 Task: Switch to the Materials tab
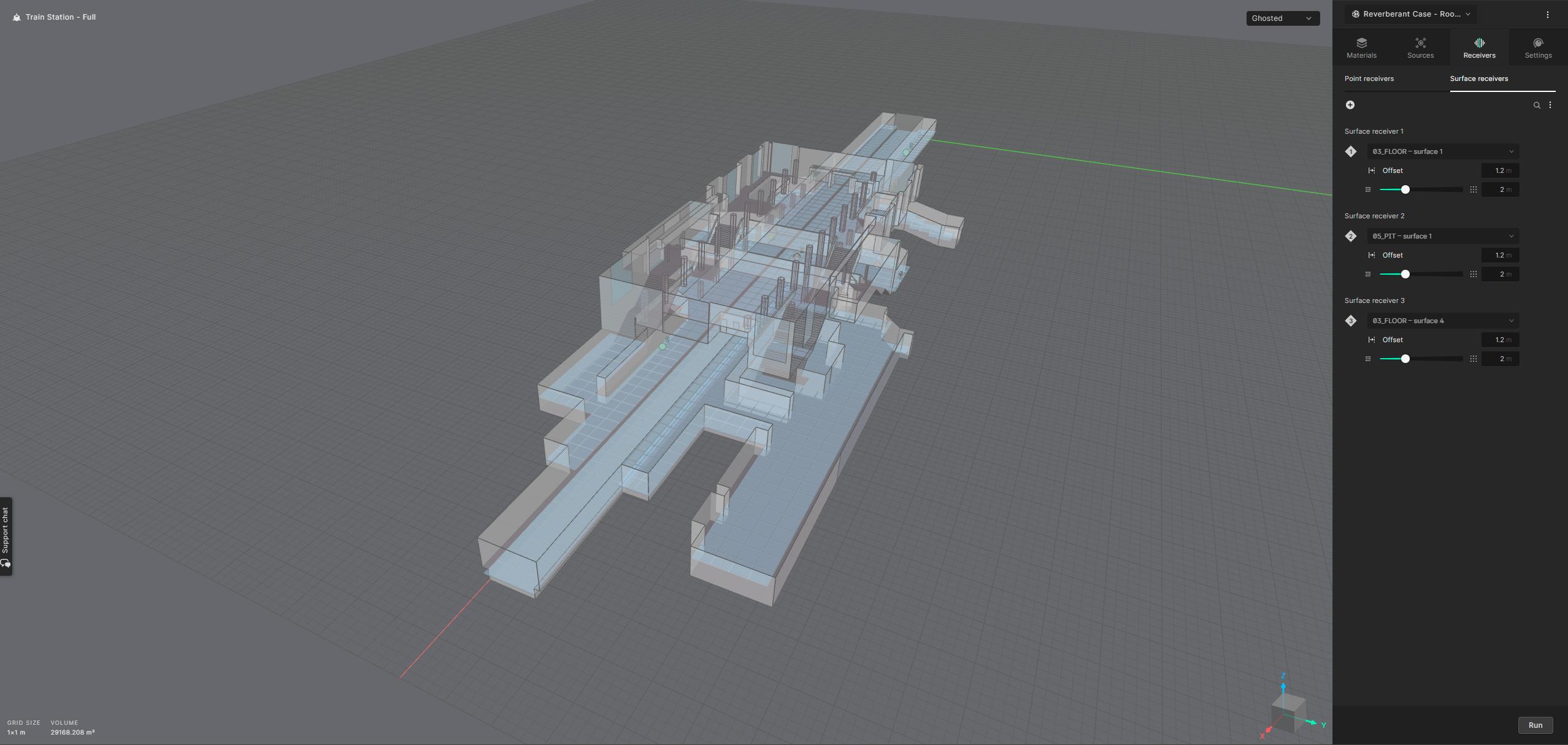1361,48
